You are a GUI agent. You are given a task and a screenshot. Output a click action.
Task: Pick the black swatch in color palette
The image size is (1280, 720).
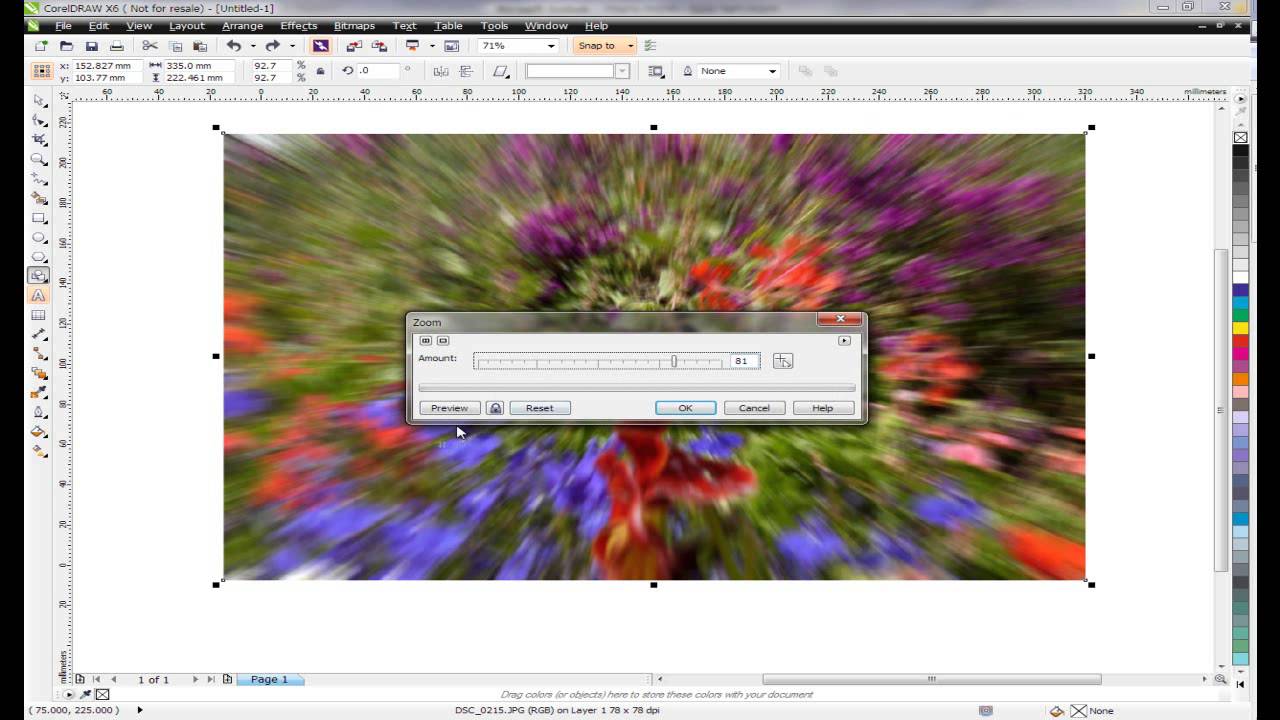pyautogui.click(x=1240, y=151)
